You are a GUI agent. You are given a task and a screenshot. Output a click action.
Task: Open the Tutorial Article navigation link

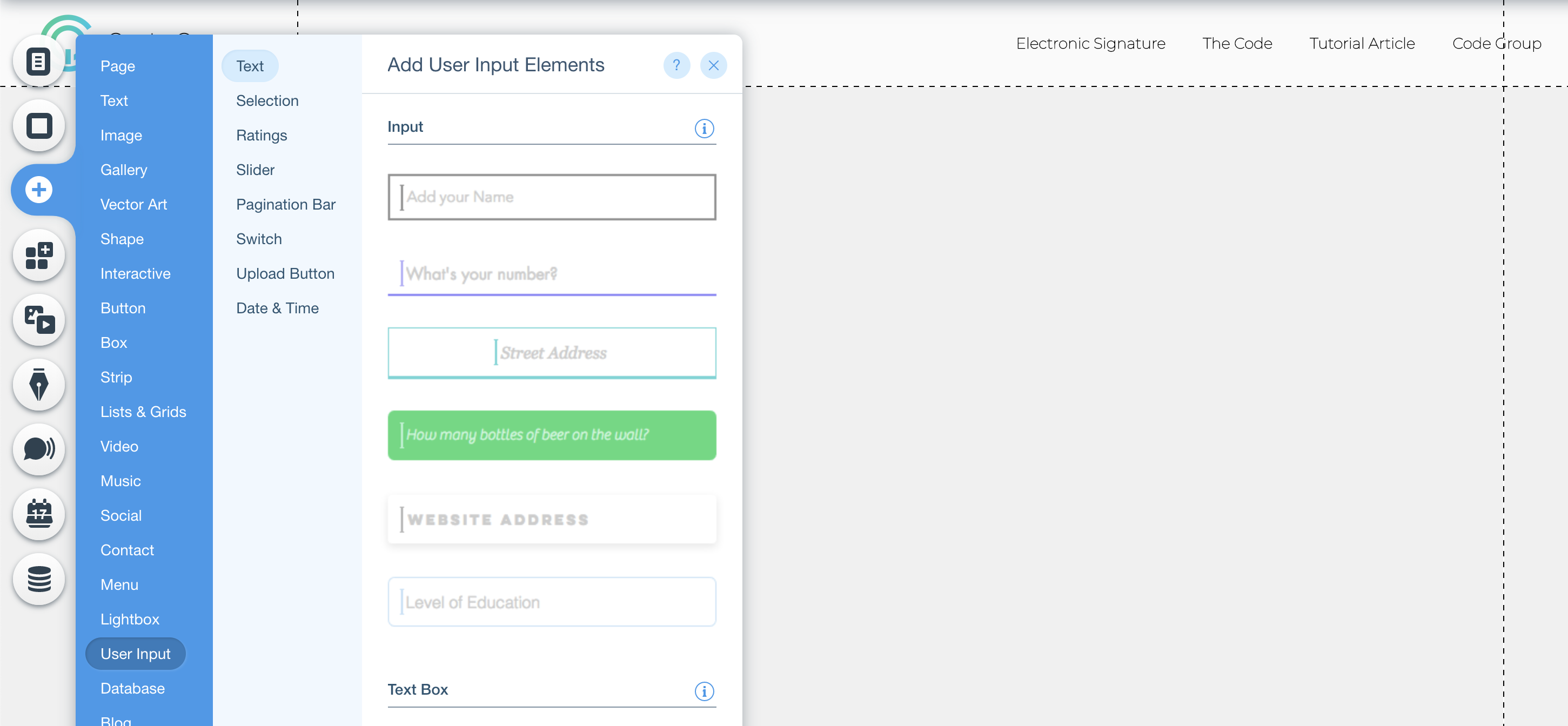click(x=1362, y=44)
